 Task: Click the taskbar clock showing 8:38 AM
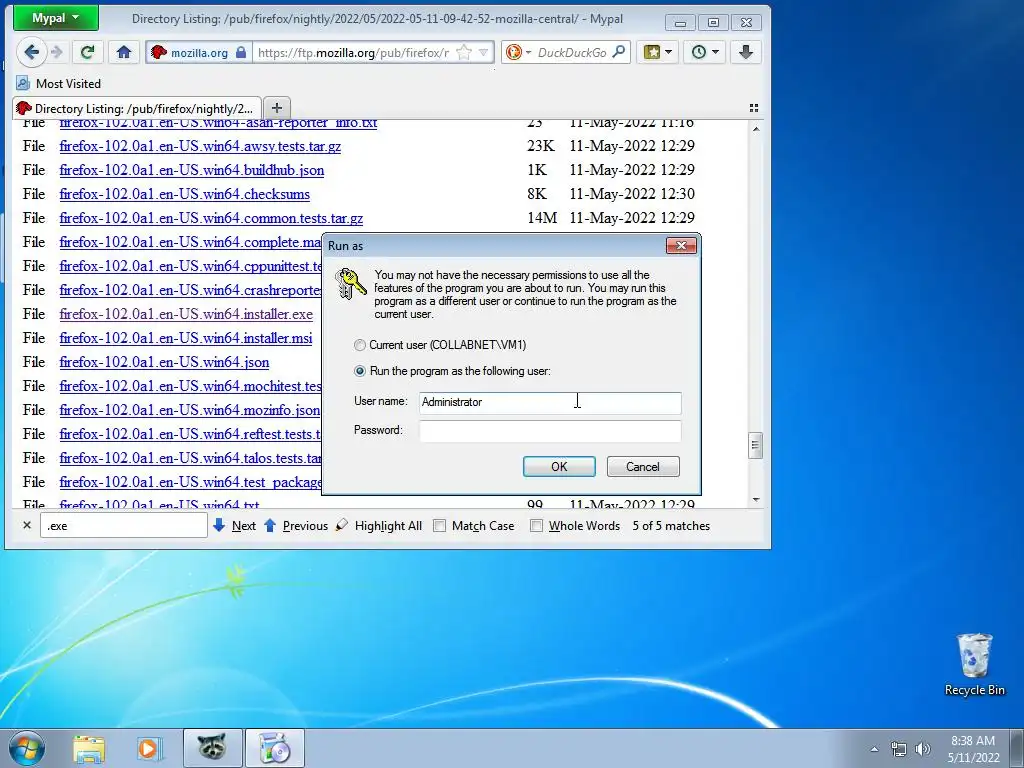(x=973, y=748)
